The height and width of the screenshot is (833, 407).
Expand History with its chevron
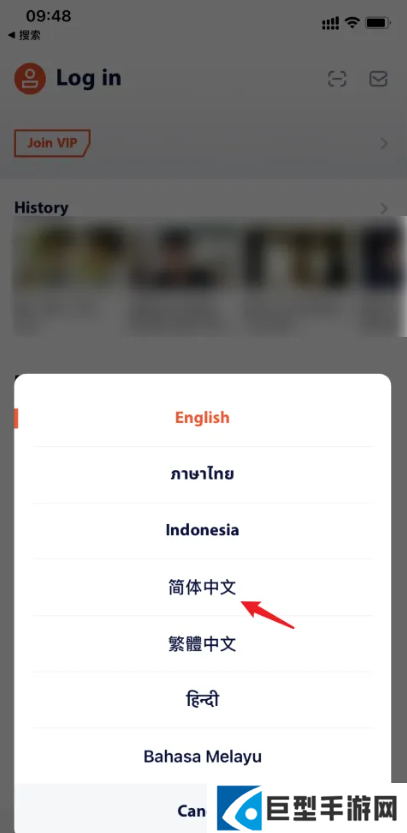click(384, 208)
